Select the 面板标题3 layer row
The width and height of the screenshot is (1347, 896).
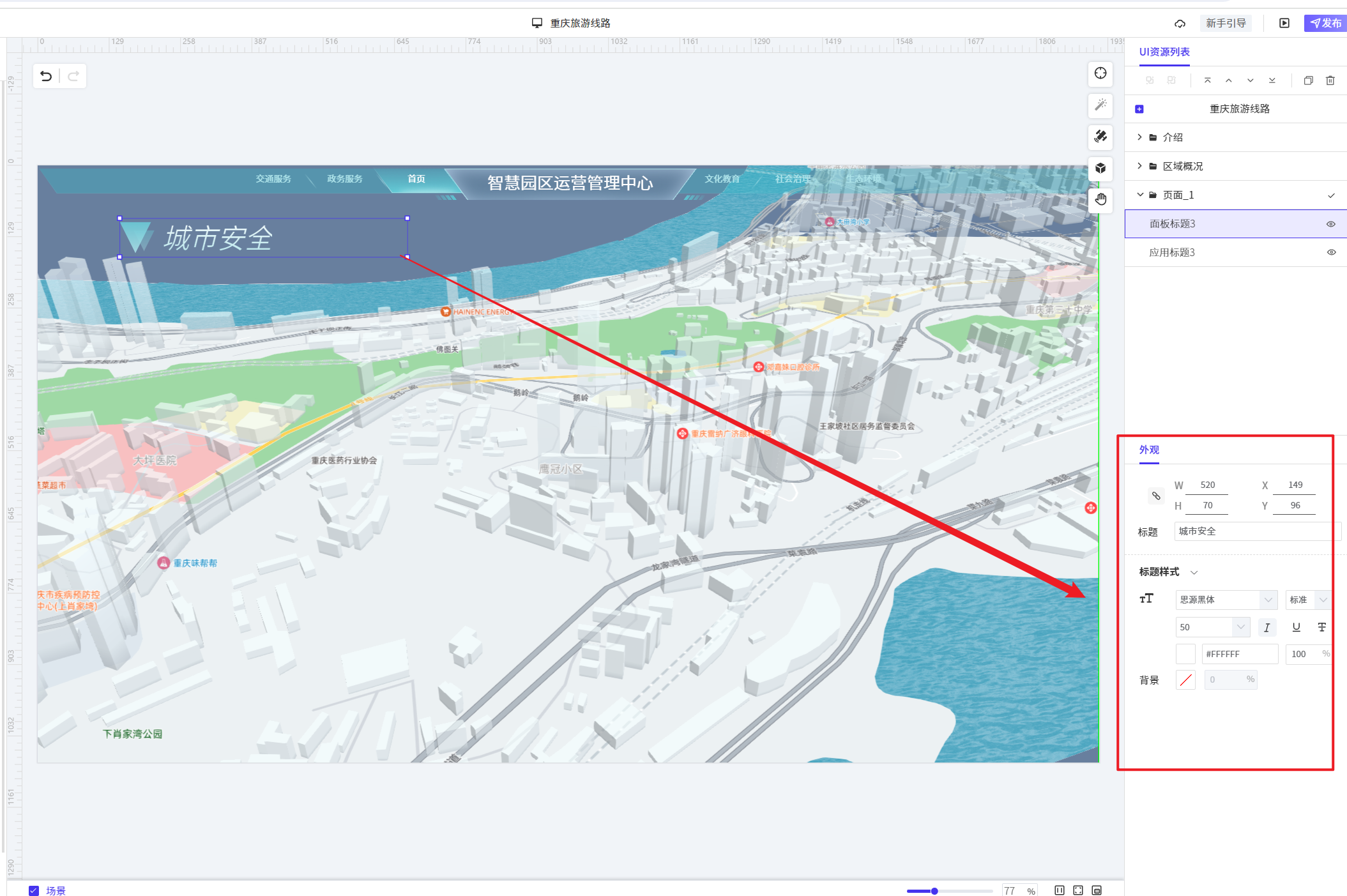pos(1235,224)
